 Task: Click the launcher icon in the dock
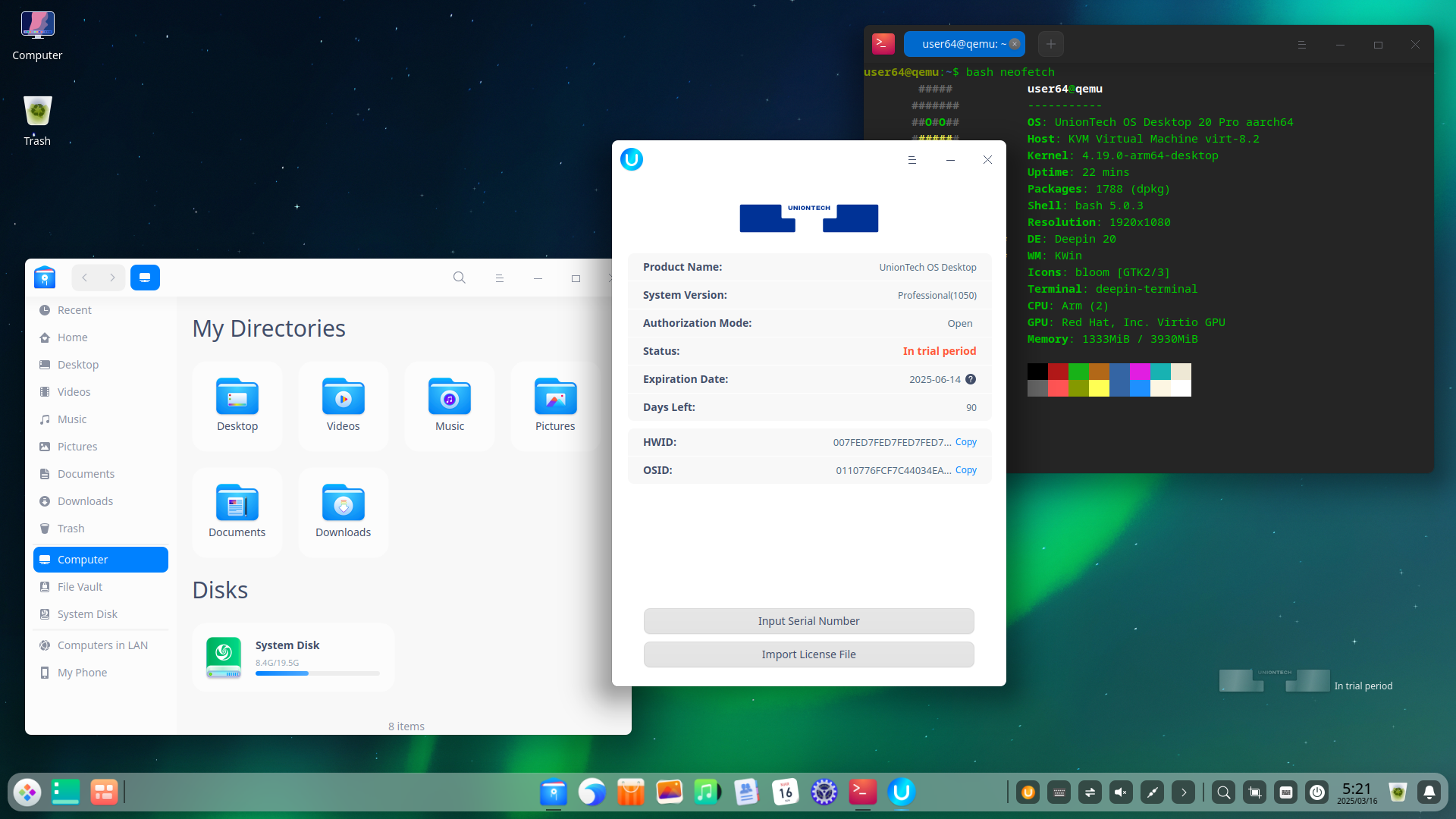[x=27, y=792]
